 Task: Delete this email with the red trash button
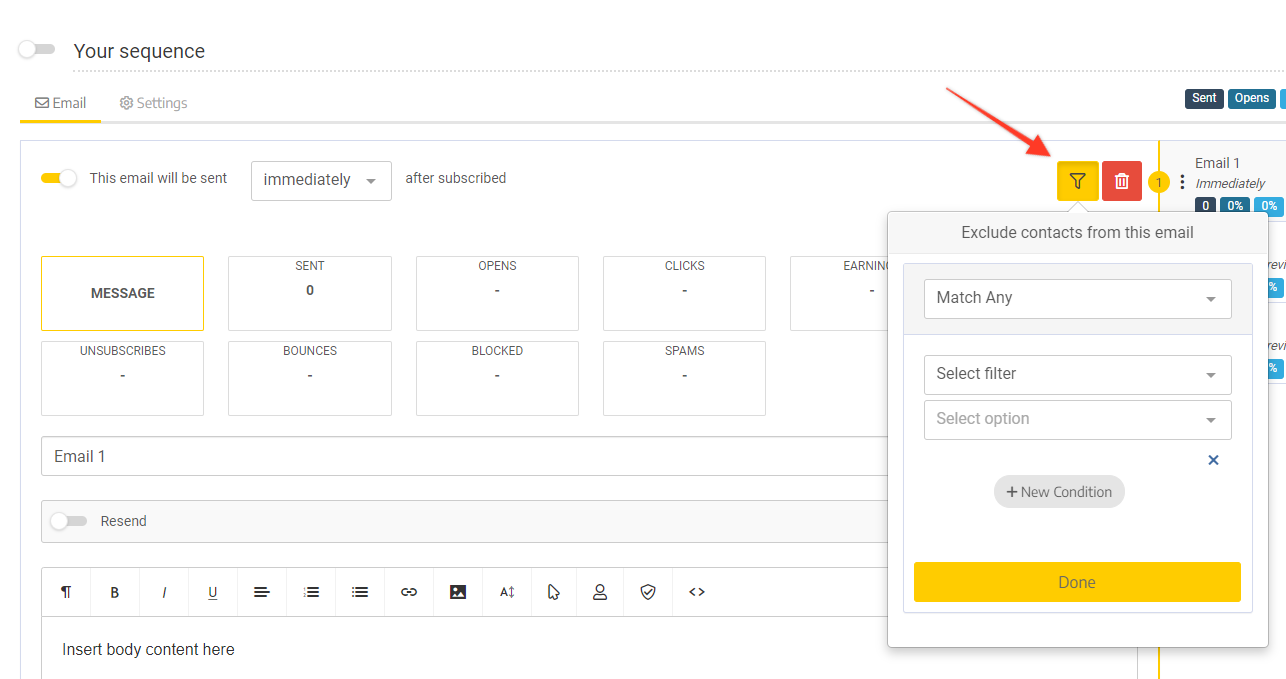click(1122, 181)
